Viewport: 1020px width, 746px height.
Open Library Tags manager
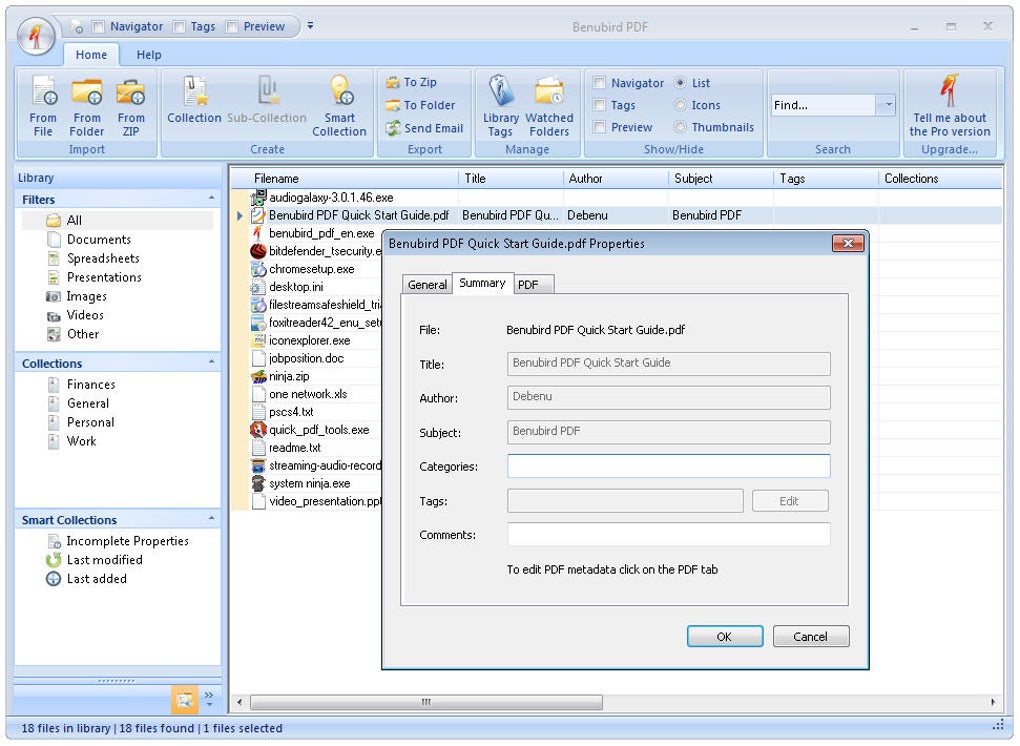[x=501, y=107]
